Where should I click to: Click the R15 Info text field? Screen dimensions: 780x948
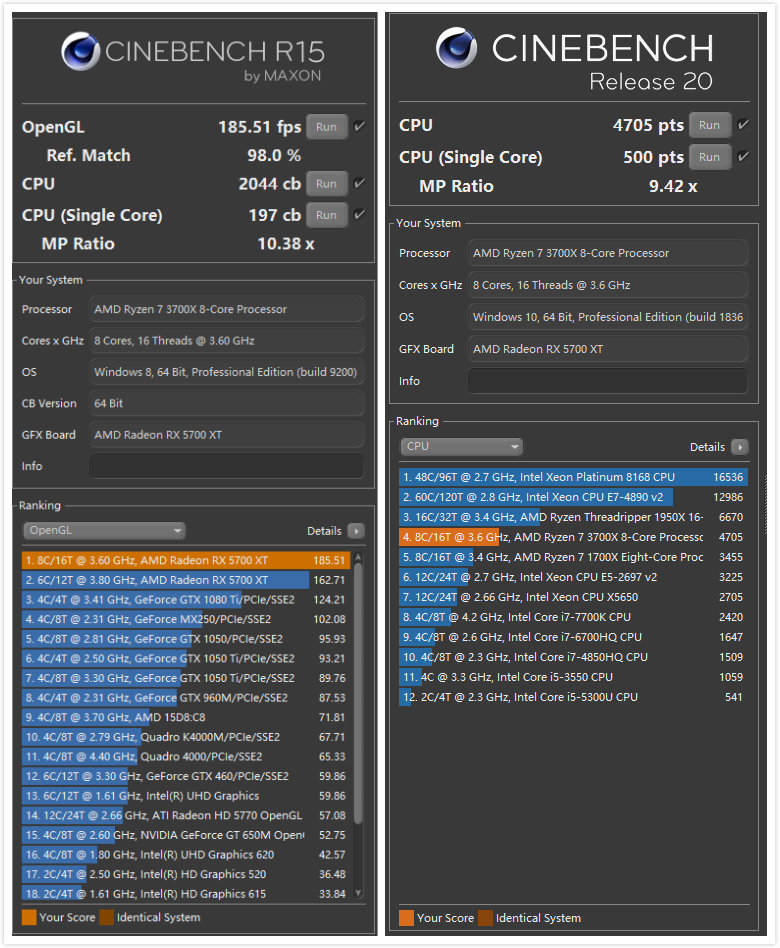click(226, 466)
